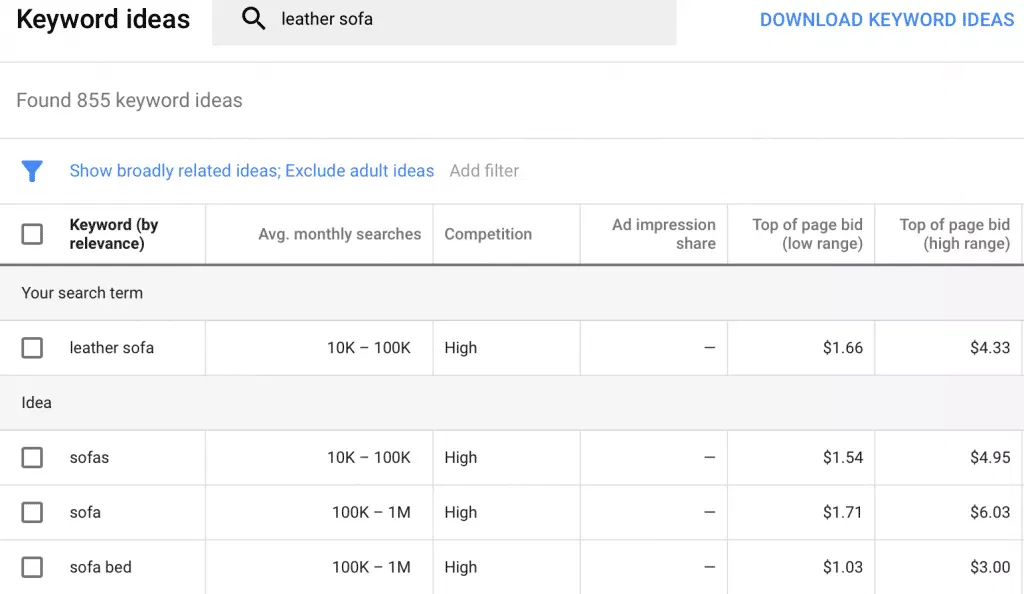Open the Add filter option
Image resolution: width=1024 pixels, height=594 pixels.
484,170
